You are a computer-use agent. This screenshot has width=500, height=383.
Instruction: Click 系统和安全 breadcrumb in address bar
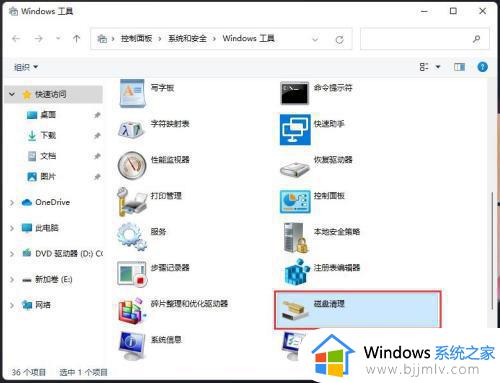click(x=187, y=39)
